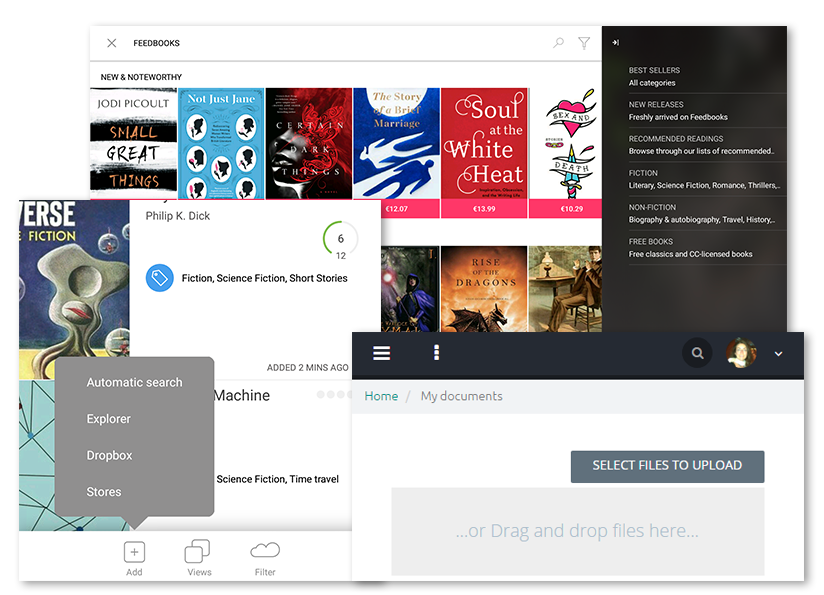The height and width of the screenshot is (595, 824).
Task: Choose Automatic search from Add menu
Action: (135, 382)
